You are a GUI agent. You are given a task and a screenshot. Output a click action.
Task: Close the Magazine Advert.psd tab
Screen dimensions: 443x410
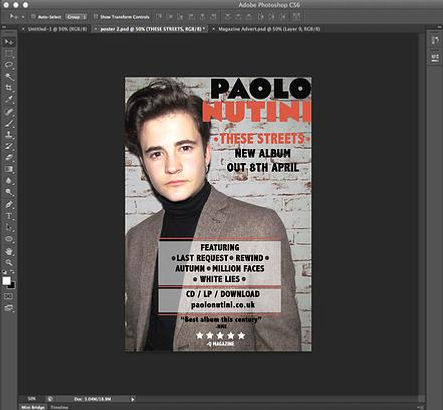[x=214, y=29]
